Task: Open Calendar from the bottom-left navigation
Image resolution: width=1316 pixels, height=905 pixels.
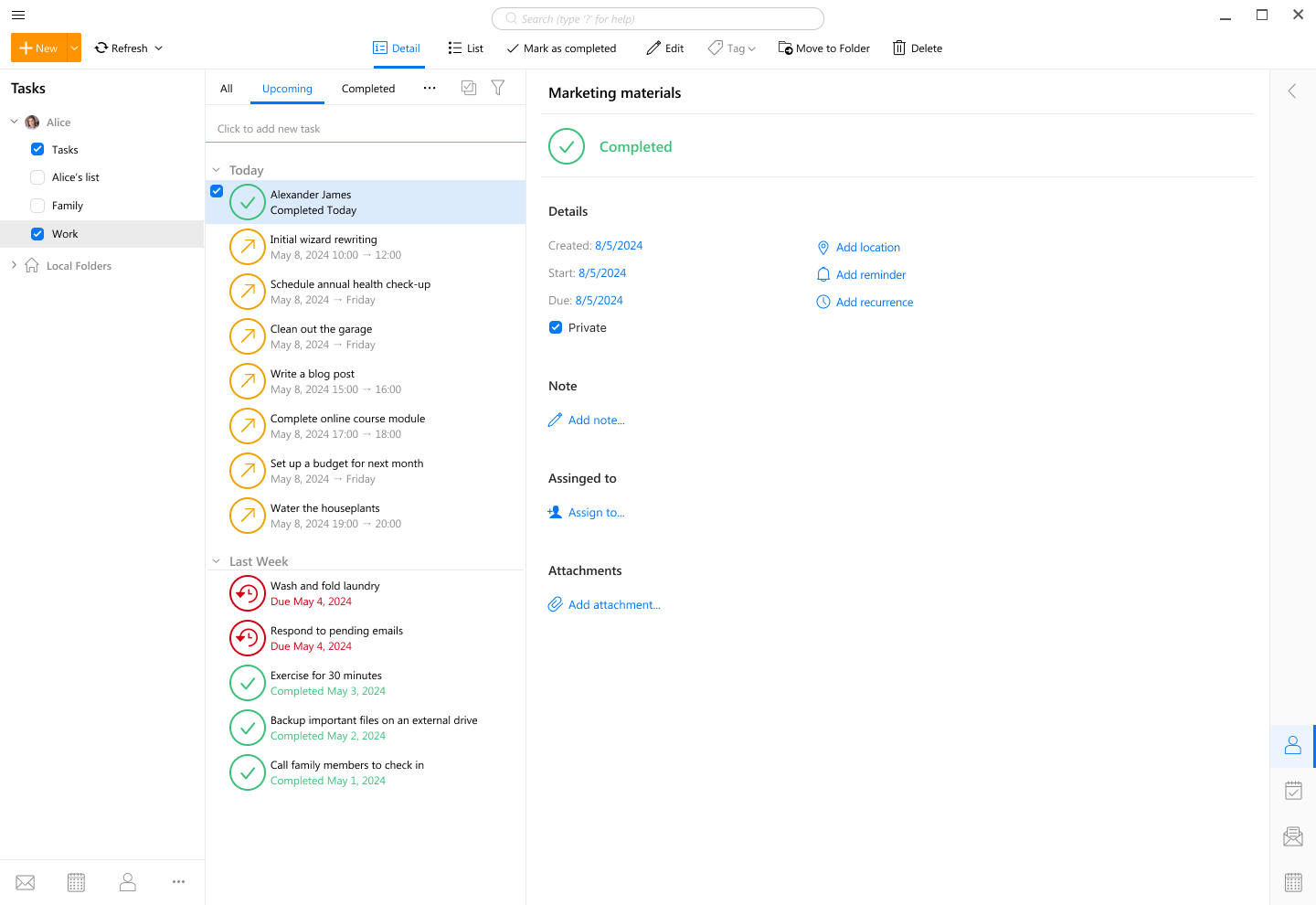Action: 77,882
